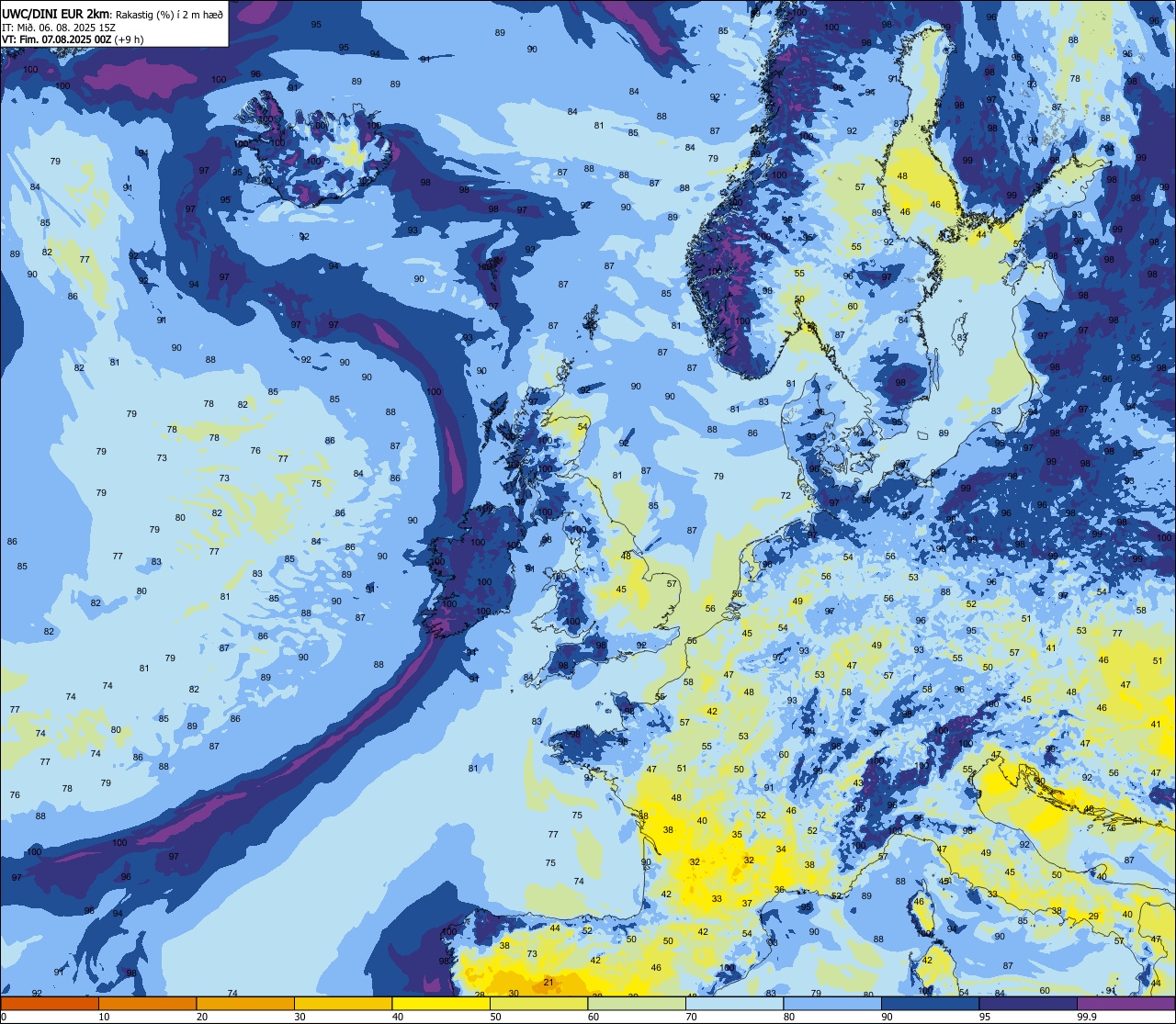Click the purple legend segment above 99.9%
Image resolution: width=1176 pixels, height=1024 pixels.
tap(1126, 1003)
